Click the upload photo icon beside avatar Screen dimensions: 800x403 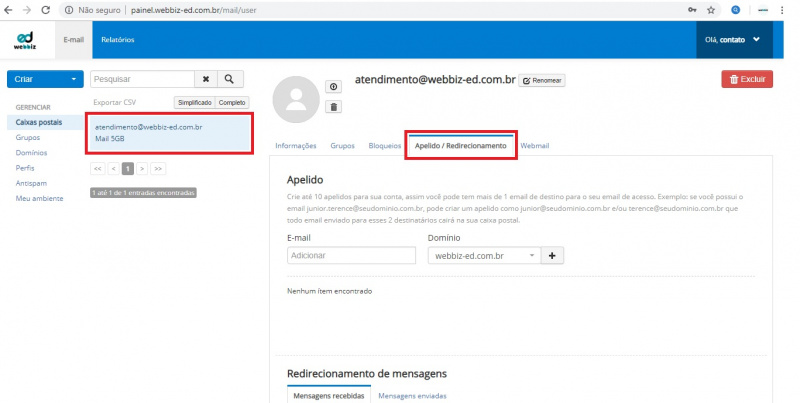coord(334,87)
